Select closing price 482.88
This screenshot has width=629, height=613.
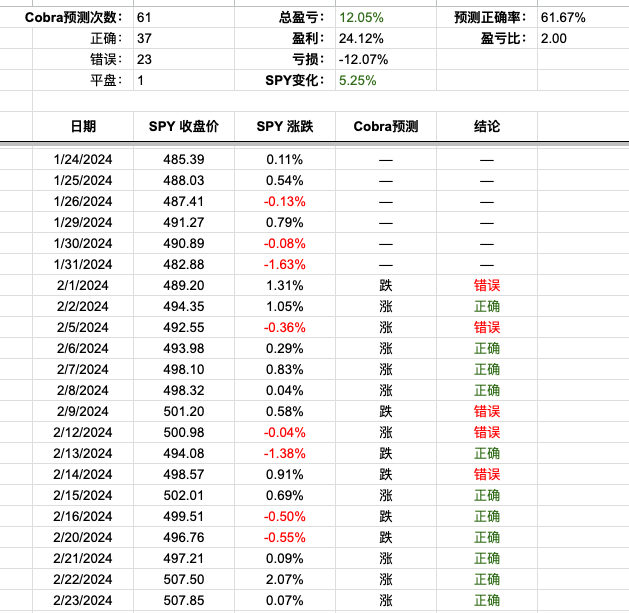(184, 264)
